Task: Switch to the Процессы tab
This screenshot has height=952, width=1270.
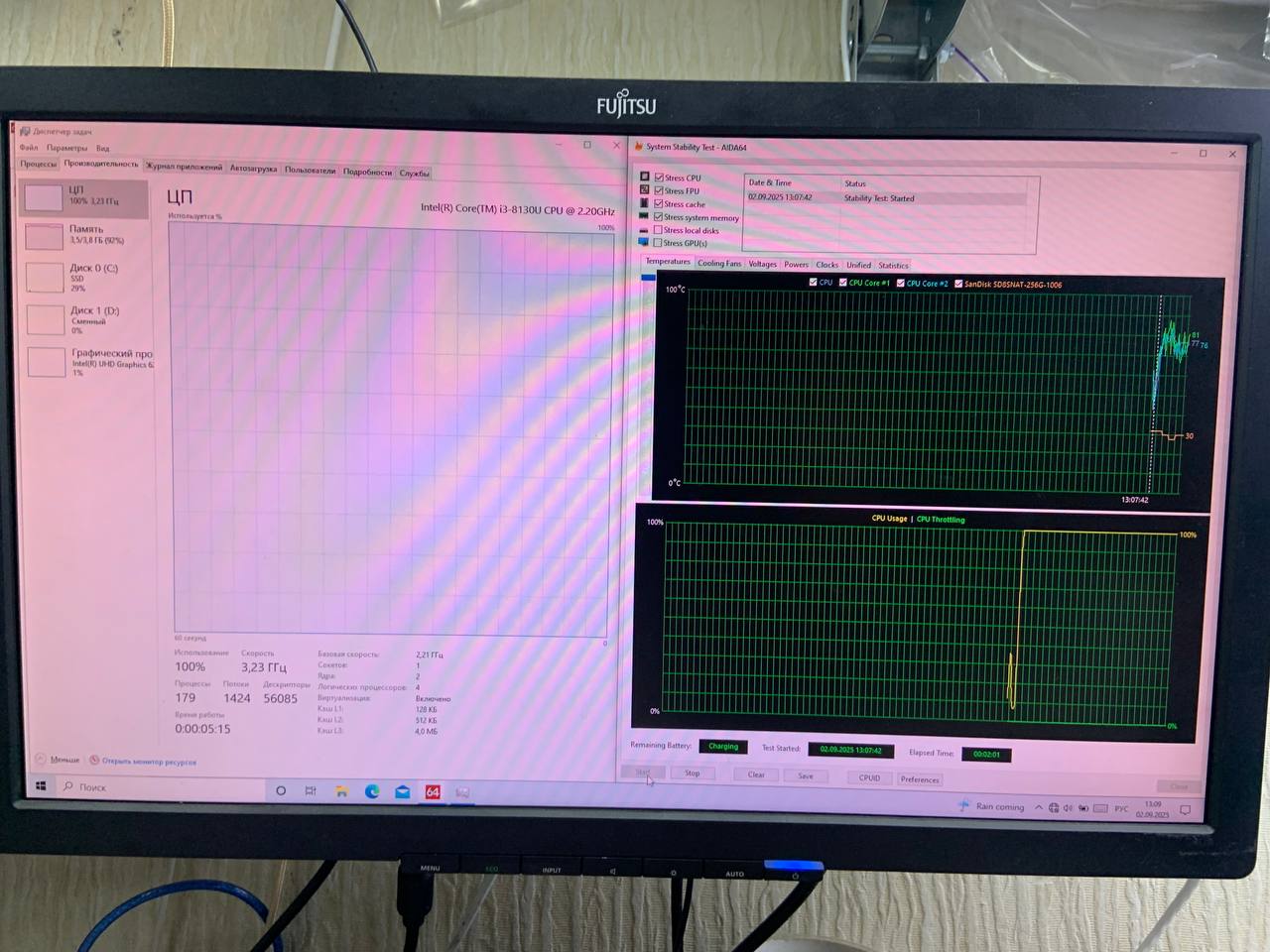Action: [39, 164]
